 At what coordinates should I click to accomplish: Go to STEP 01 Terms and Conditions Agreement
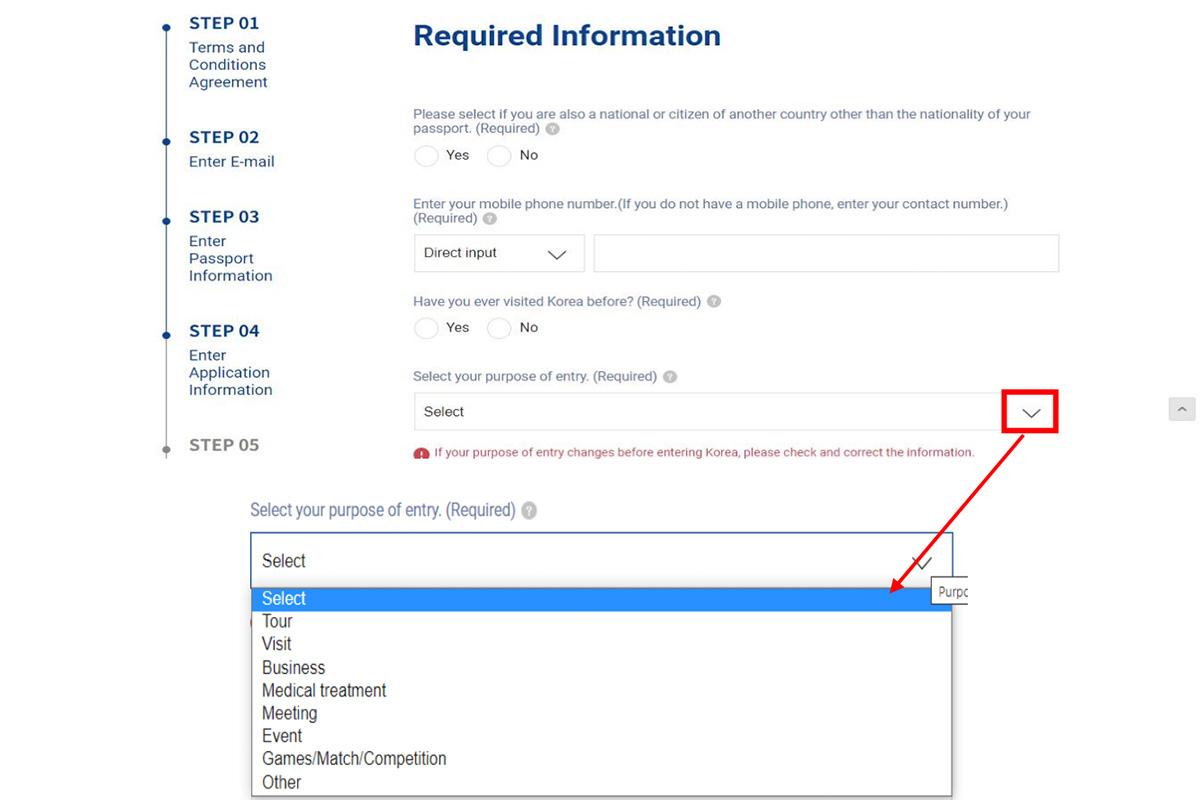point(227,52)
